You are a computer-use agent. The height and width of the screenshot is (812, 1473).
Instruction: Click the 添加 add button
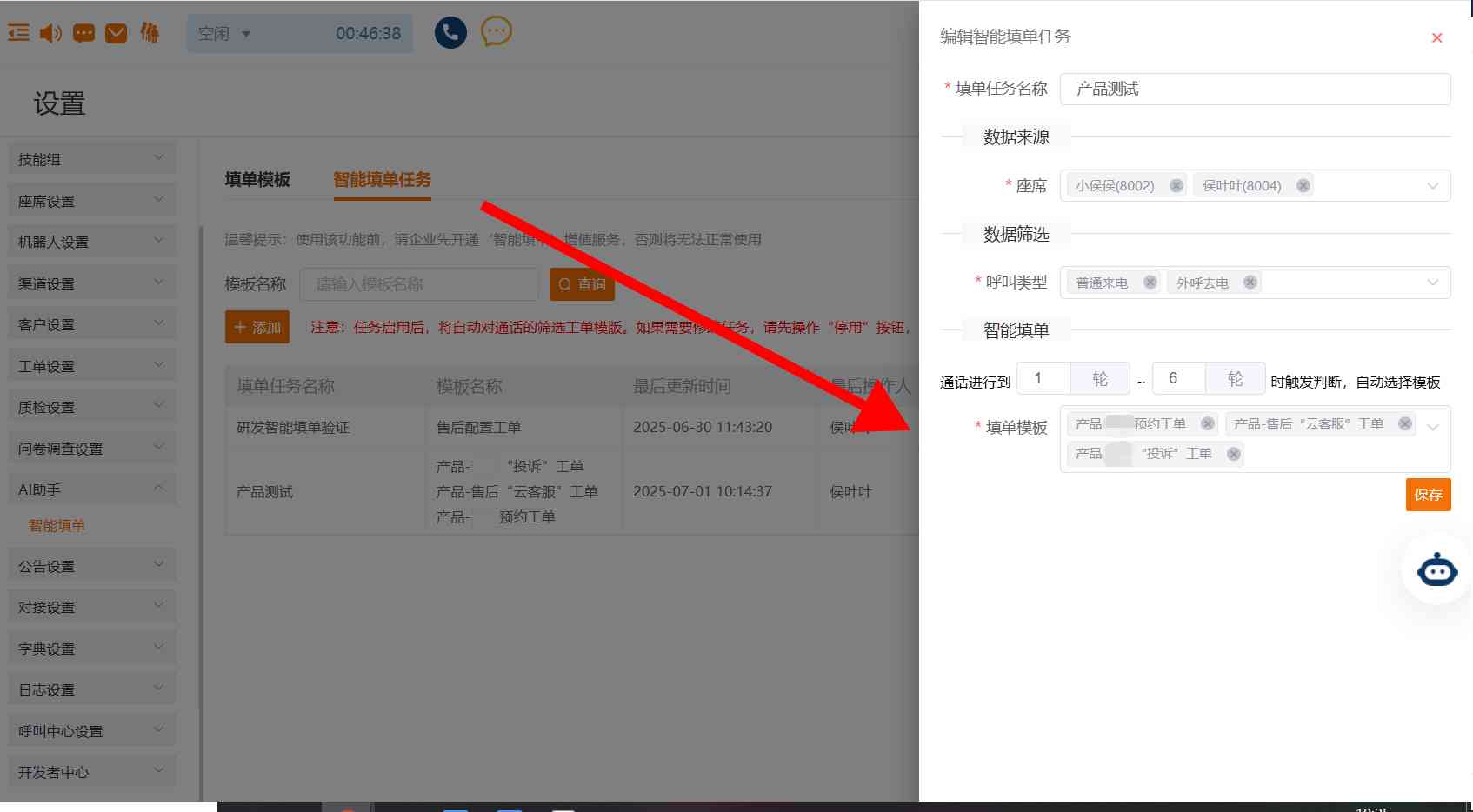coord(257,327)
